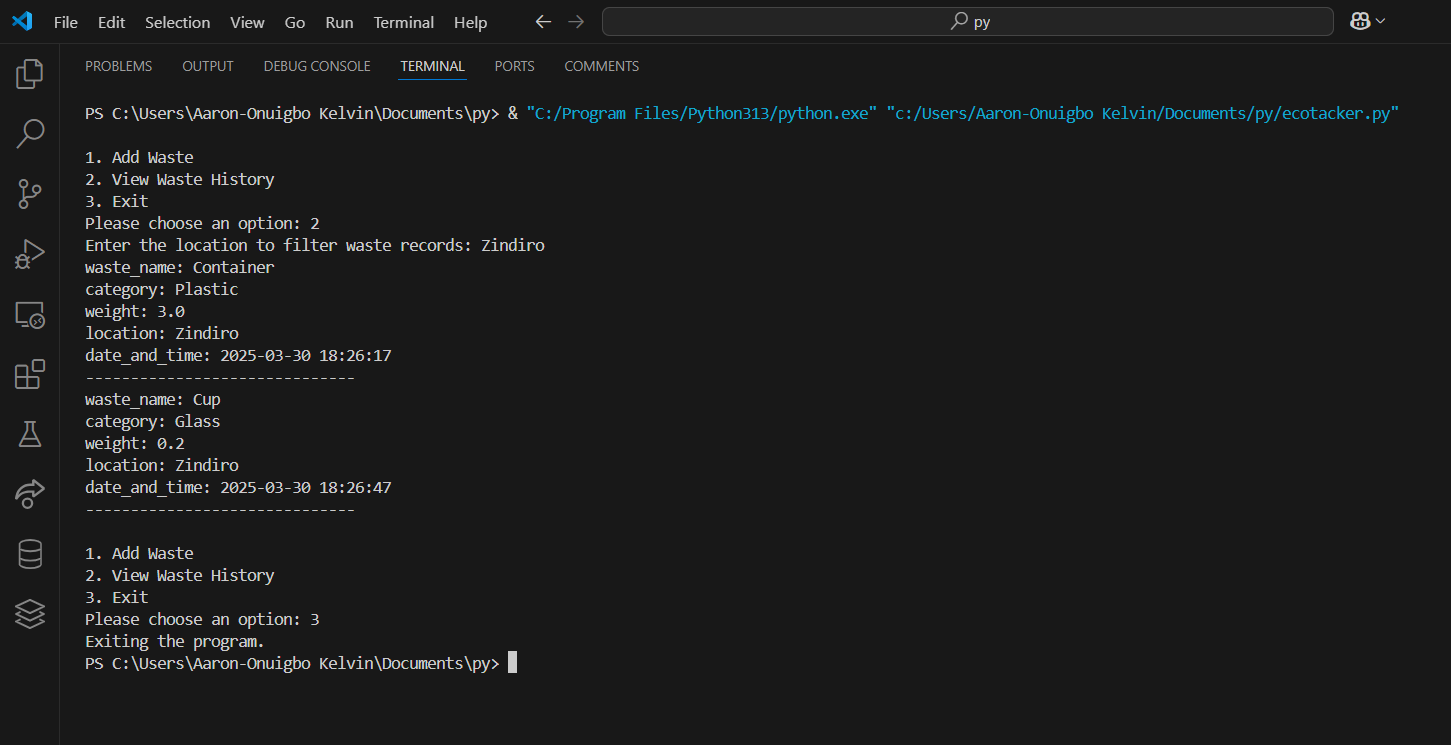Open the Run and Debug view
The image size is (1451, 745).
pyautogui.click(x=30, y=255)
